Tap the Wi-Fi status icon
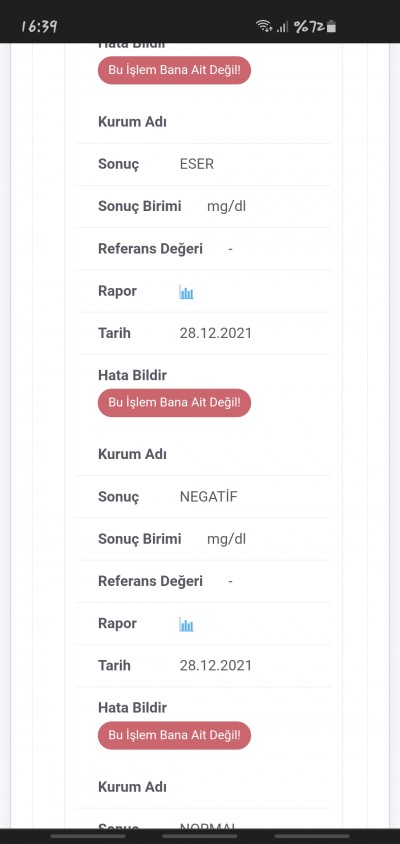The width and height of the screenshot is (400, 844). click(x=264, y=26)
